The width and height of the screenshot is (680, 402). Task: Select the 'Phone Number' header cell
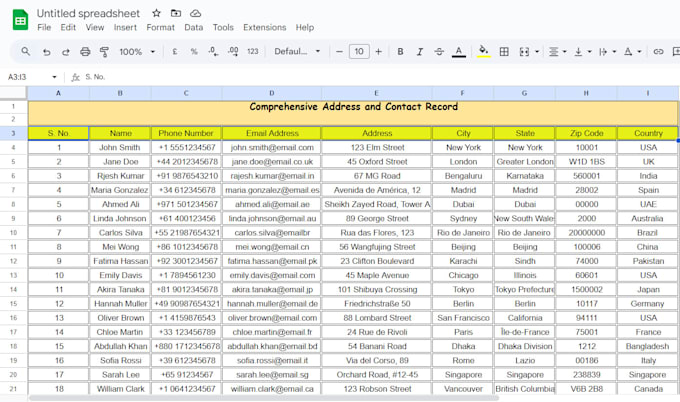186,133
